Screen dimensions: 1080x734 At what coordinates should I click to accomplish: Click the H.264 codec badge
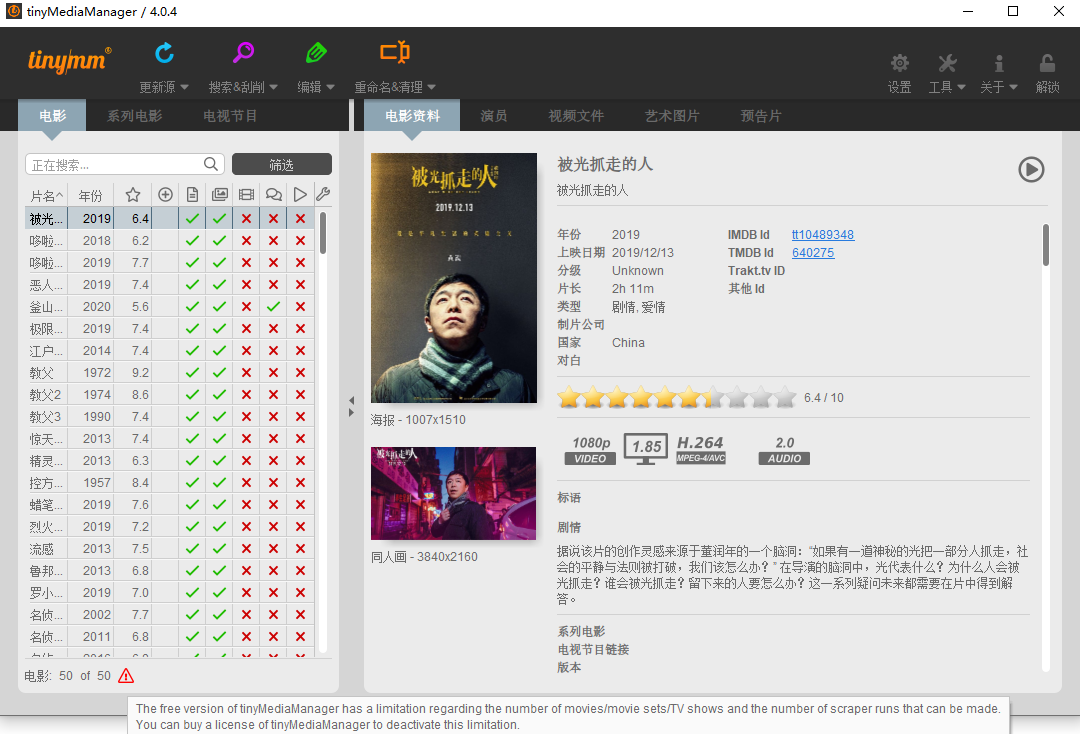700,450
